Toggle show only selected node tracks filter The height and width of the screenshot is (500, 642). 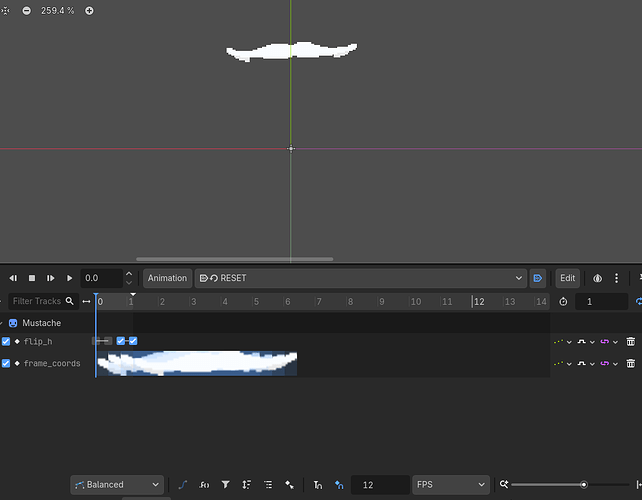pyautogui.click(x=225, y=485)
